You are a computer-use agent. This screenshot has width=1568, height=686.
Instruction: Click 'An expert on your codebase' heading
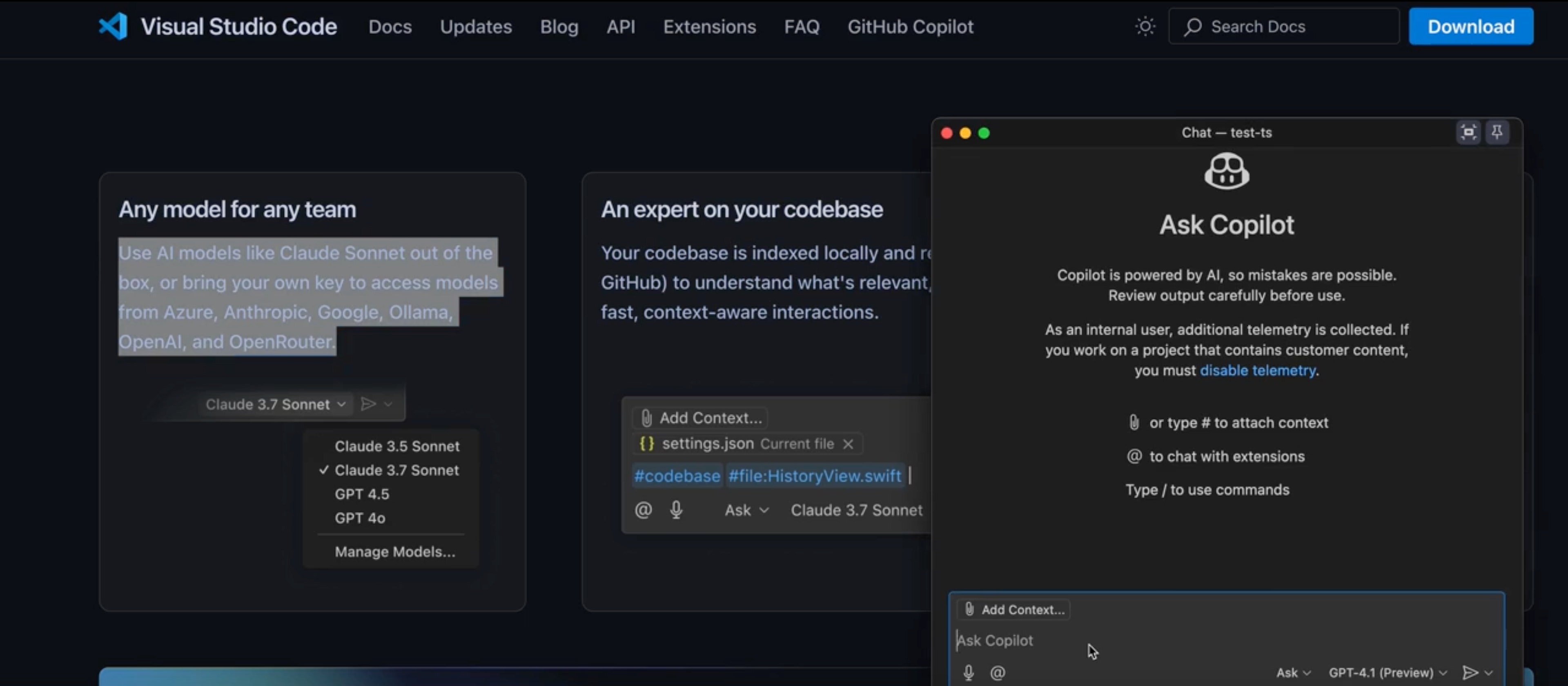pos(742,209)
